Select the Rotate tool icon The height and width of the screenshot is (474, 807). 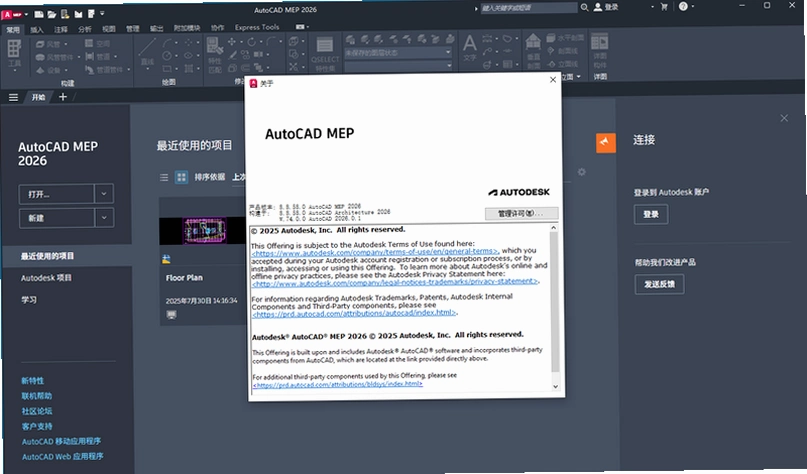coord(251,42)
